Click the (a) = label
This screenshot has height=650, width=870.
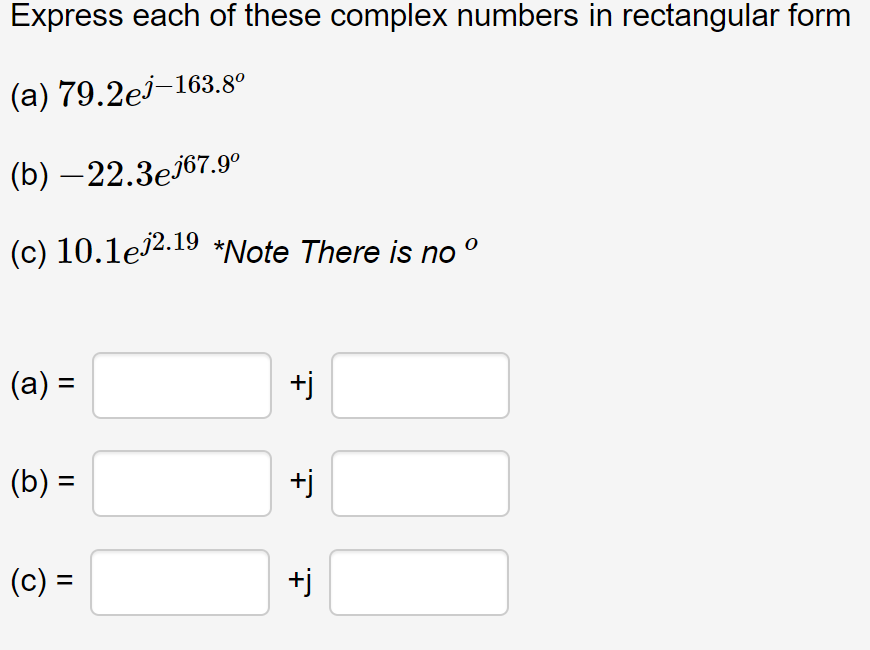click(43, 386)
